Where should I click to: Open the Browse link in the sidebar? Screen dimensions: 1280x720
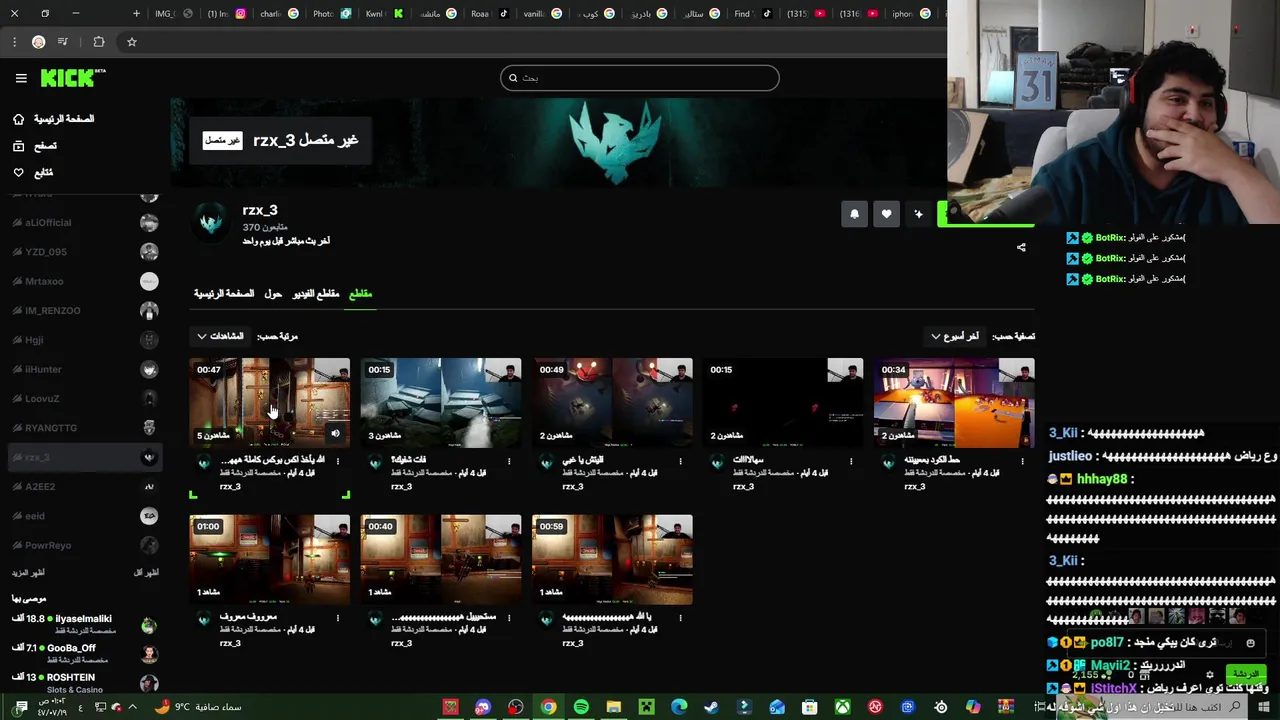[x=34, y=146]
